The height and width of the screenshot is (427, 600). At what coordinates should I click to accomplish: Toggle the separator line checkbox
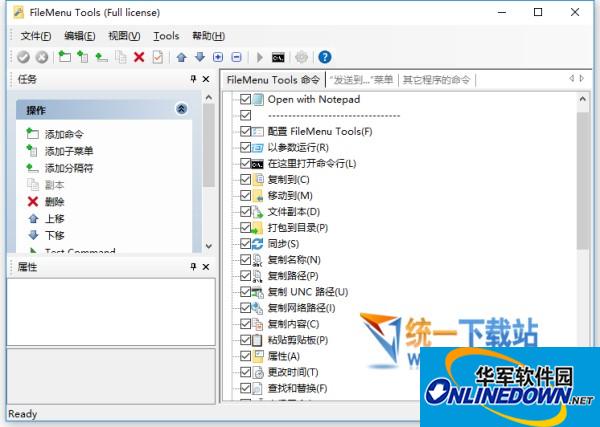(x=245, y=115)
